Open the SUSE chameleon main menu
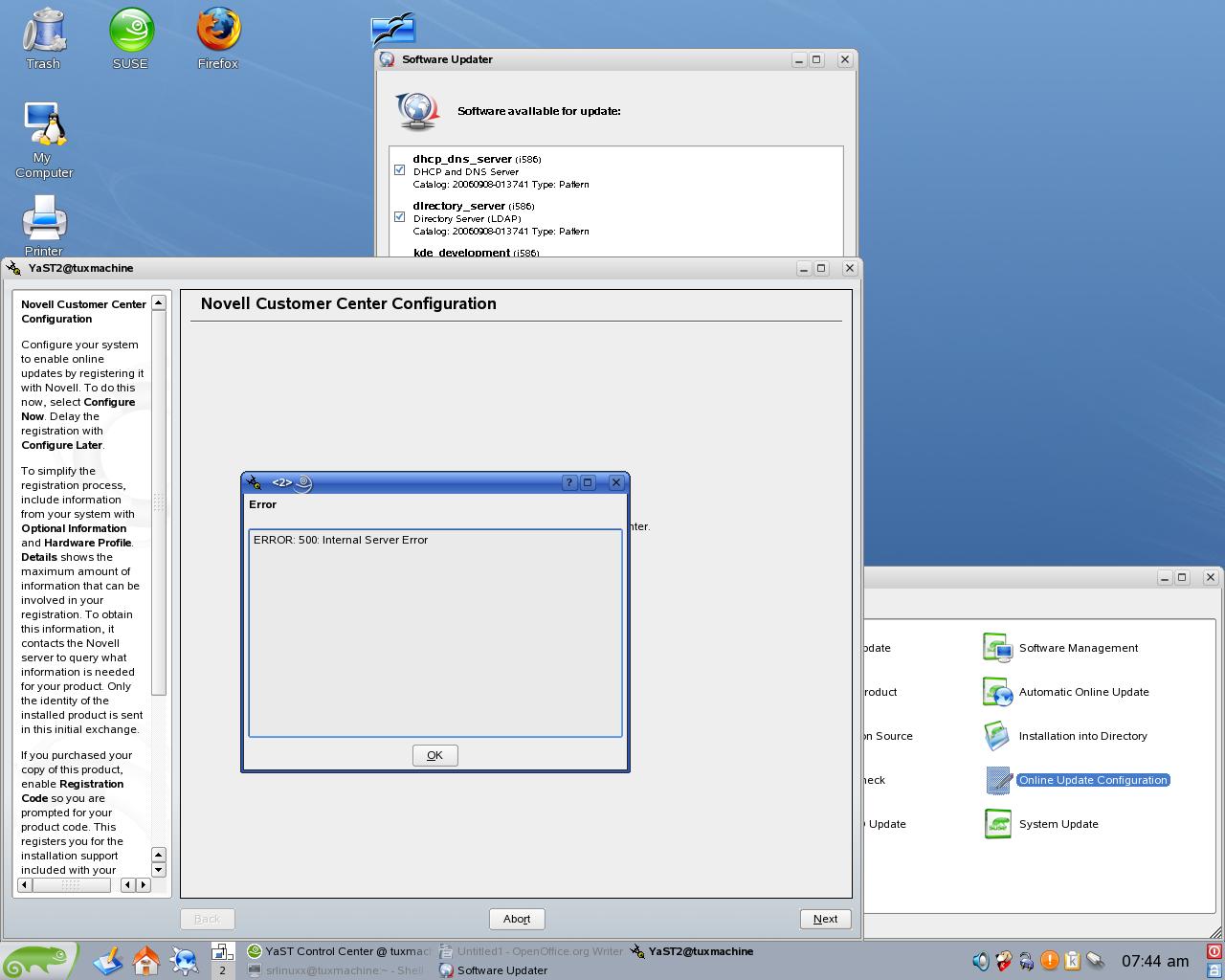 click(x=38, y=960)
